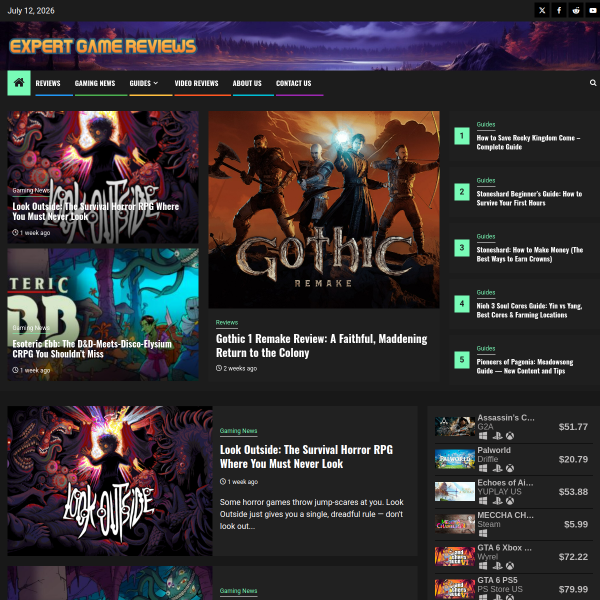The width and height of the screenshot is (600, 600).
Task: Open the Contact Us page
Action: tap(293, 83)
